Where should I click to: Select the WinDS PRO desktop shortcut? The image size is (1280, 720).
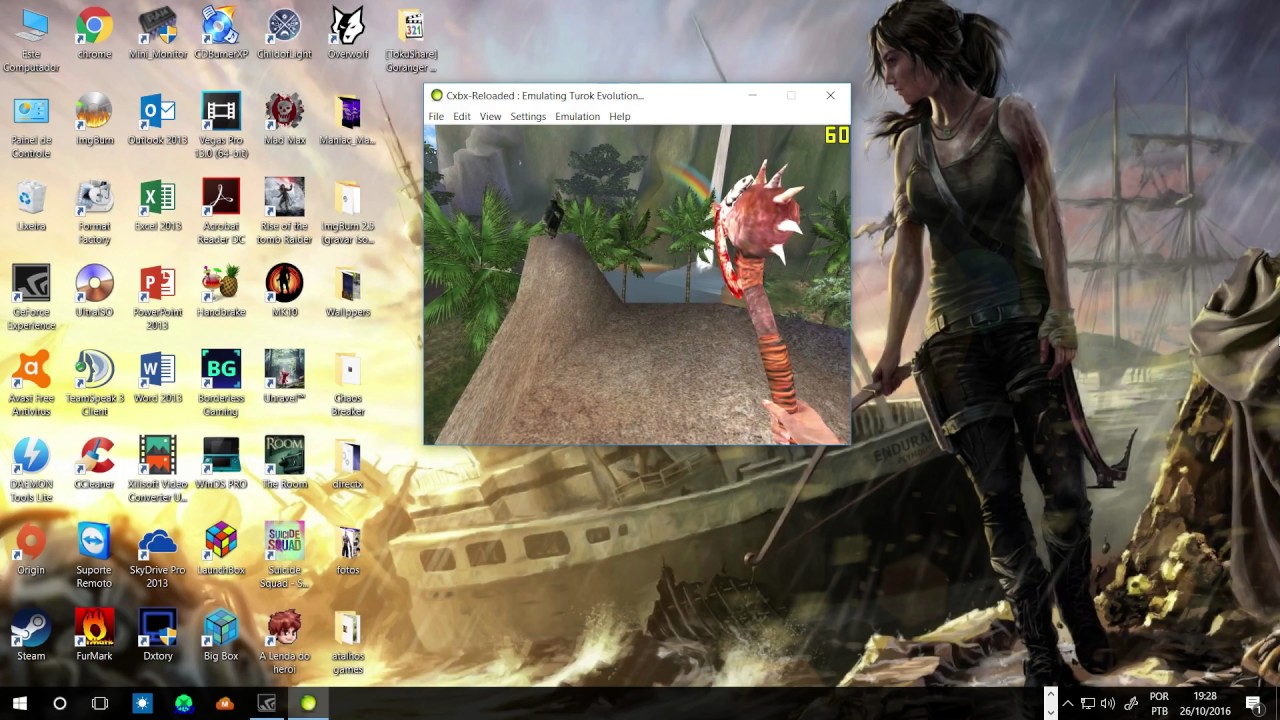point(221,464)
